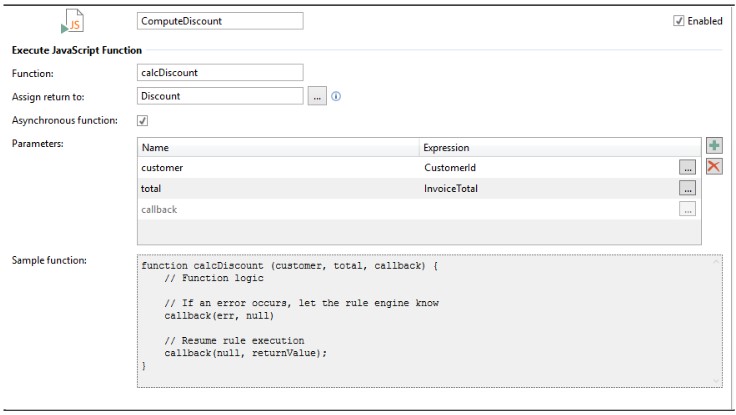The image size is (736, 415).
Task: Select the customer parameter name cell
Action: pyautogui.click(x=278, y=167)
